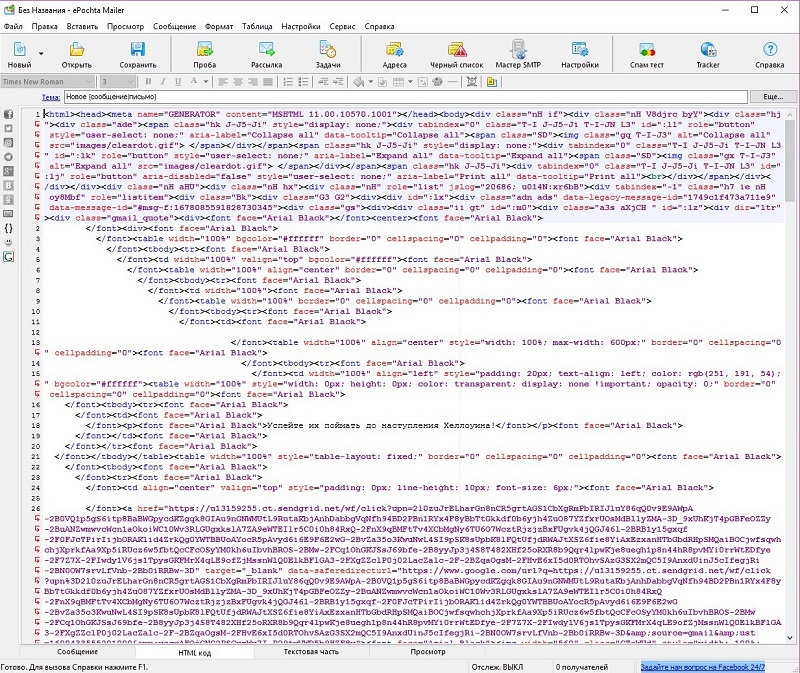Image resolution: width=800 pixels, height=673 pixels.
Task: Create a new message with Новый
Action: 19,55
